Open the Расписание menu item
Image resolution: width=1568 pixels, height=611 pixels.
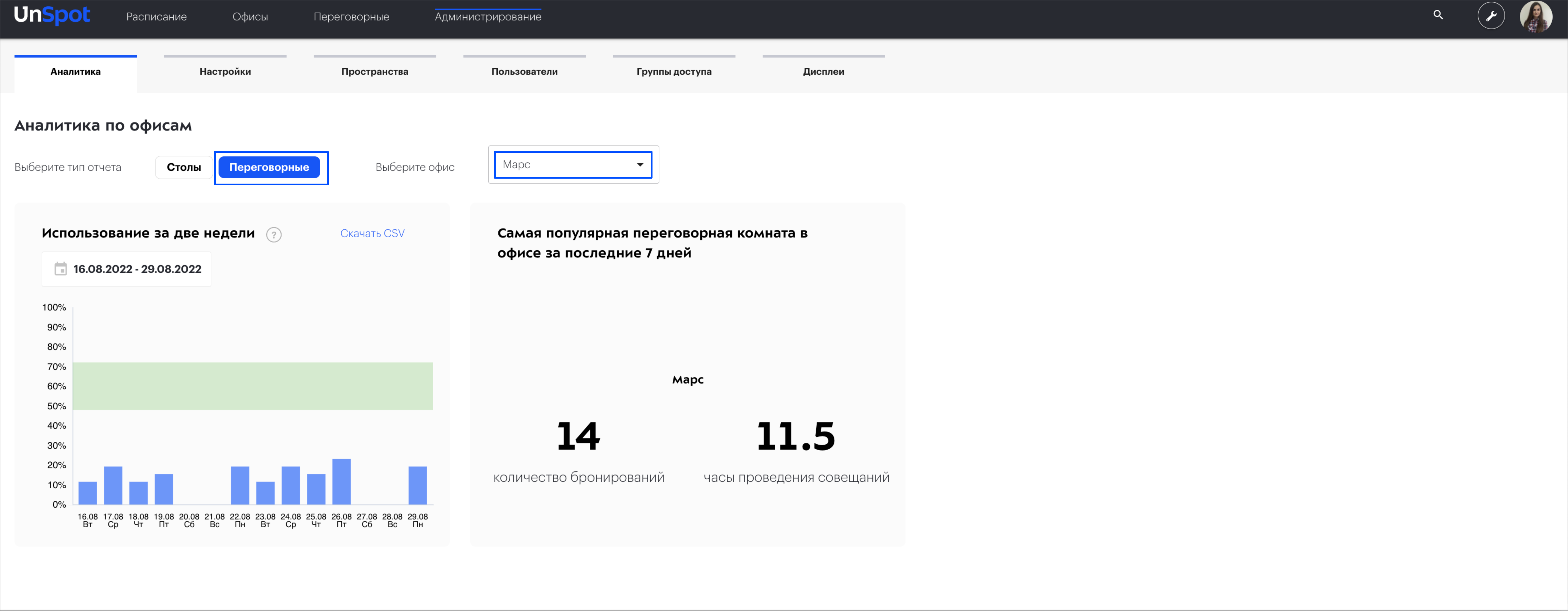tap(156, 17)
